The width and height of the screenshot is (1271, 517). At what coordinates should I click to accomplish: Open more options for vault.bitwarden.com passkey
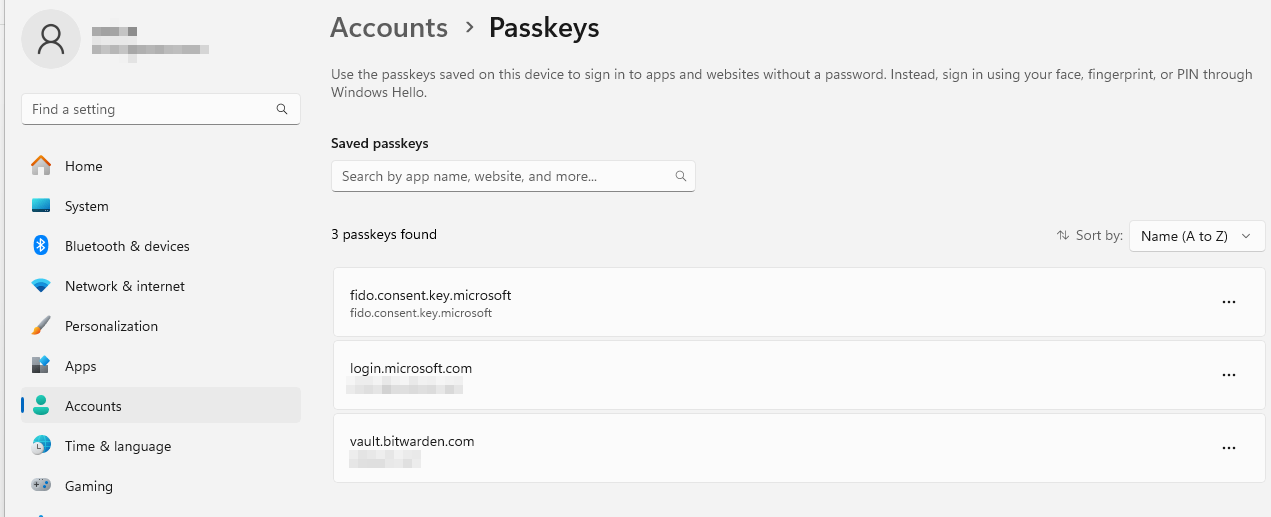coord(1229,448)
